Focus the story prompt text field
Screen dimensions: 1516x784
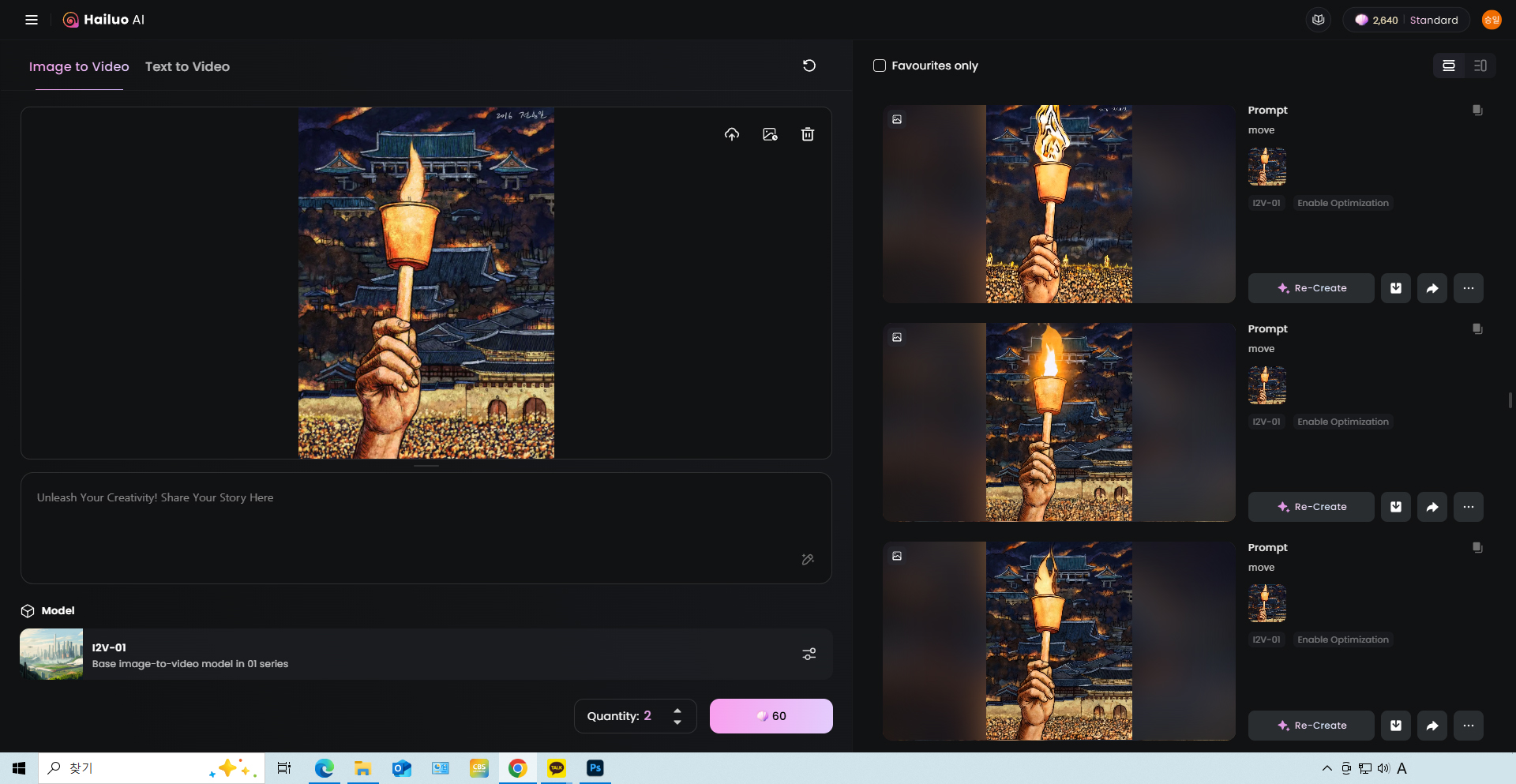(426, 527)
